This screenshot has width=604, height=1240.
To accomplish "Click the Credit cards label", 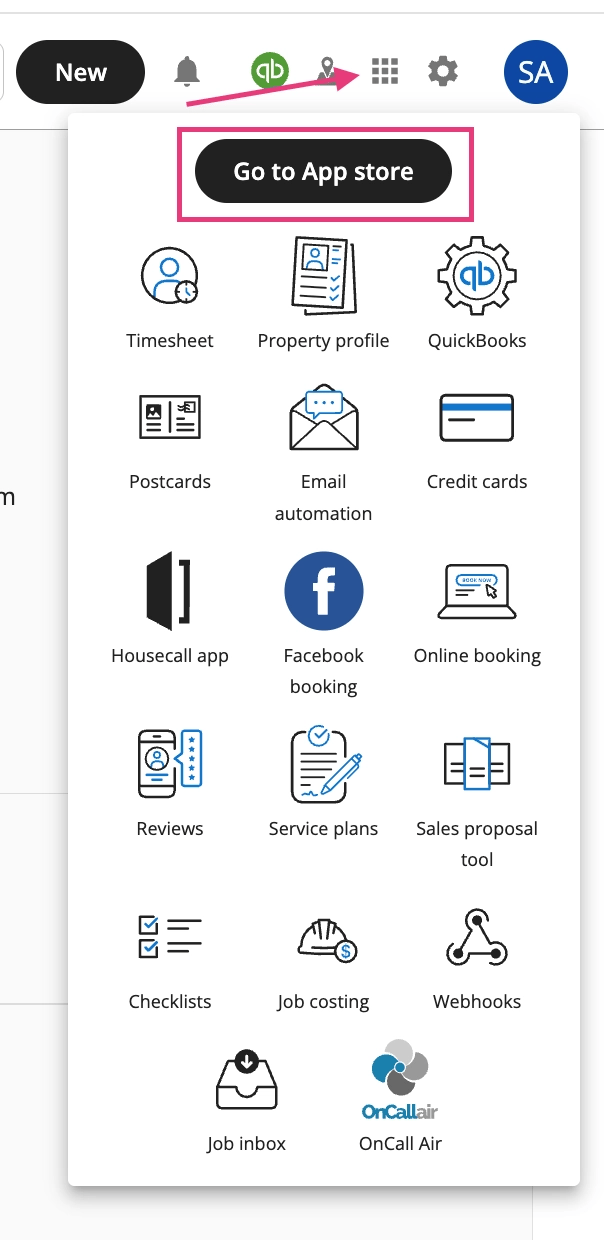I will (x=477, y=482).
